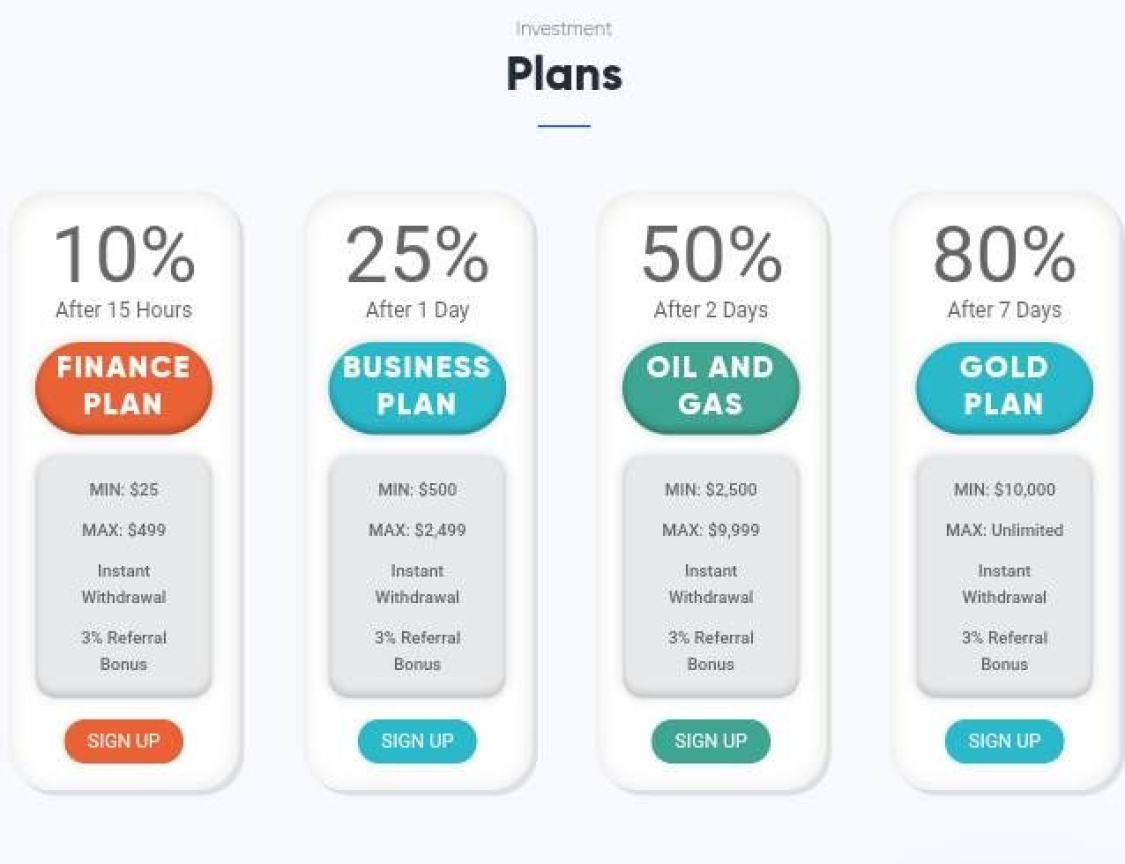Sign up for the Business Plan
This screenshot has width=1125, height=864.
(x=417, y=741)
